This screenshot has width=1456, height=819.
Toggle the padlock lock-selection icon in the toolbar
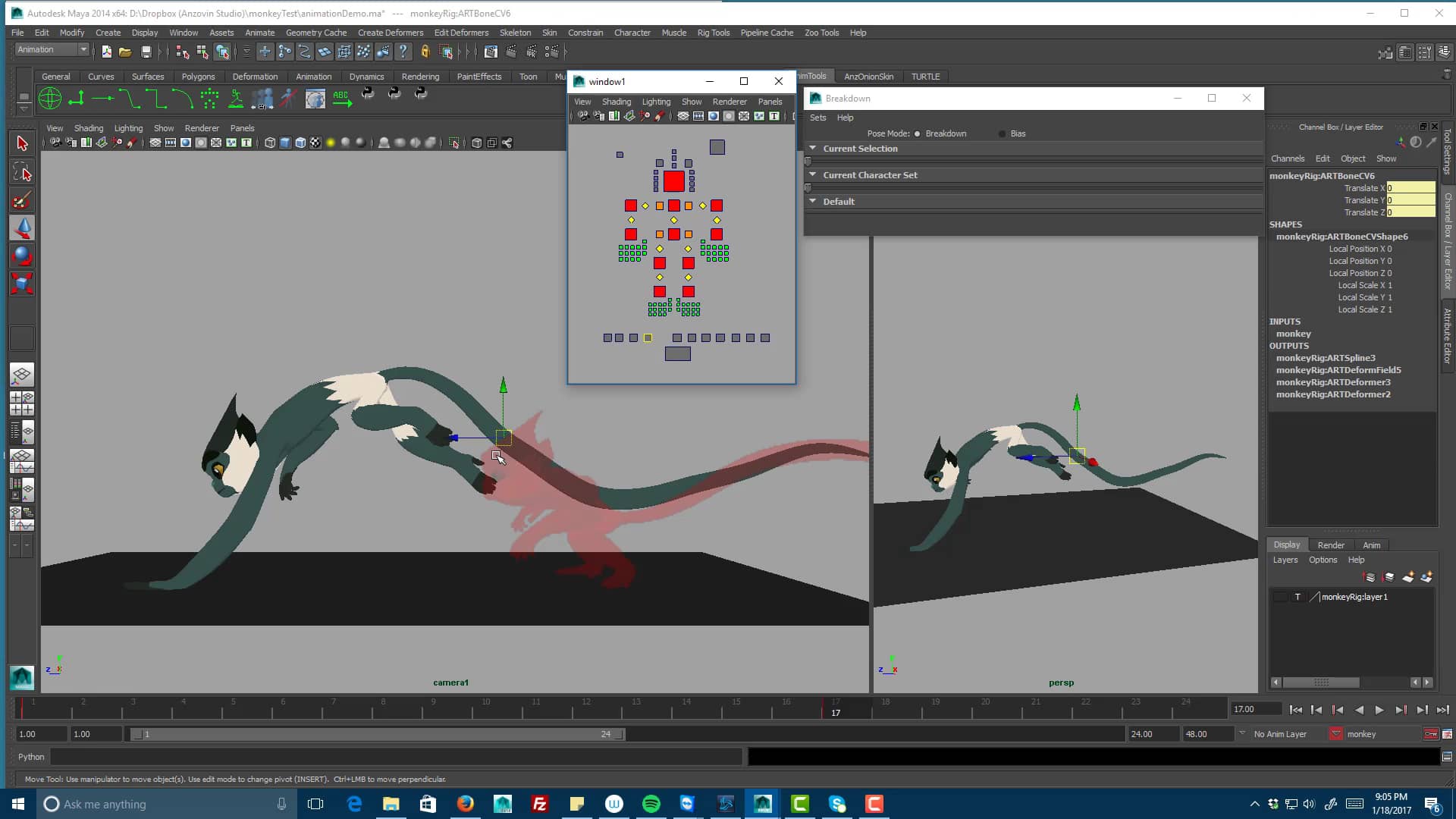[x=425, y=52]
